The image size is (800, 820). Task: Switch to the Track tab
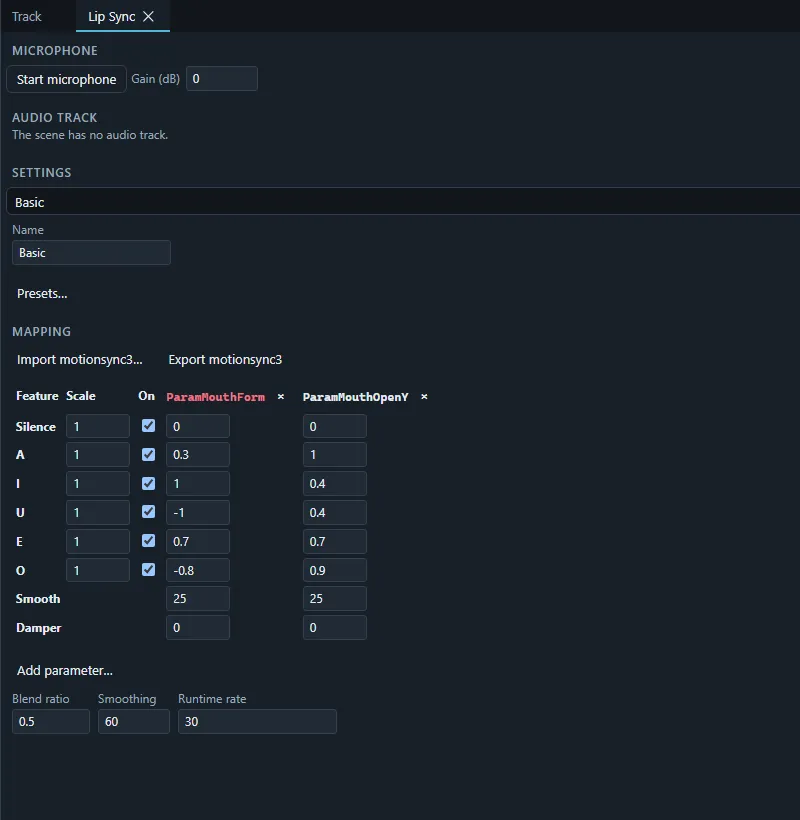point(27,17)
